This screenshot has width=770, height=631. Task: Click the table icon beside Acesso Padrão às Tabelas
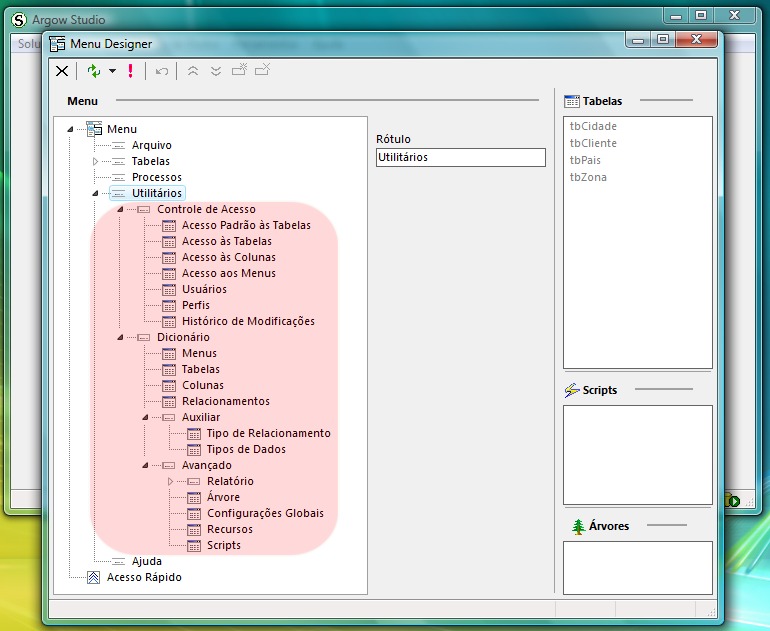point(169,225)
